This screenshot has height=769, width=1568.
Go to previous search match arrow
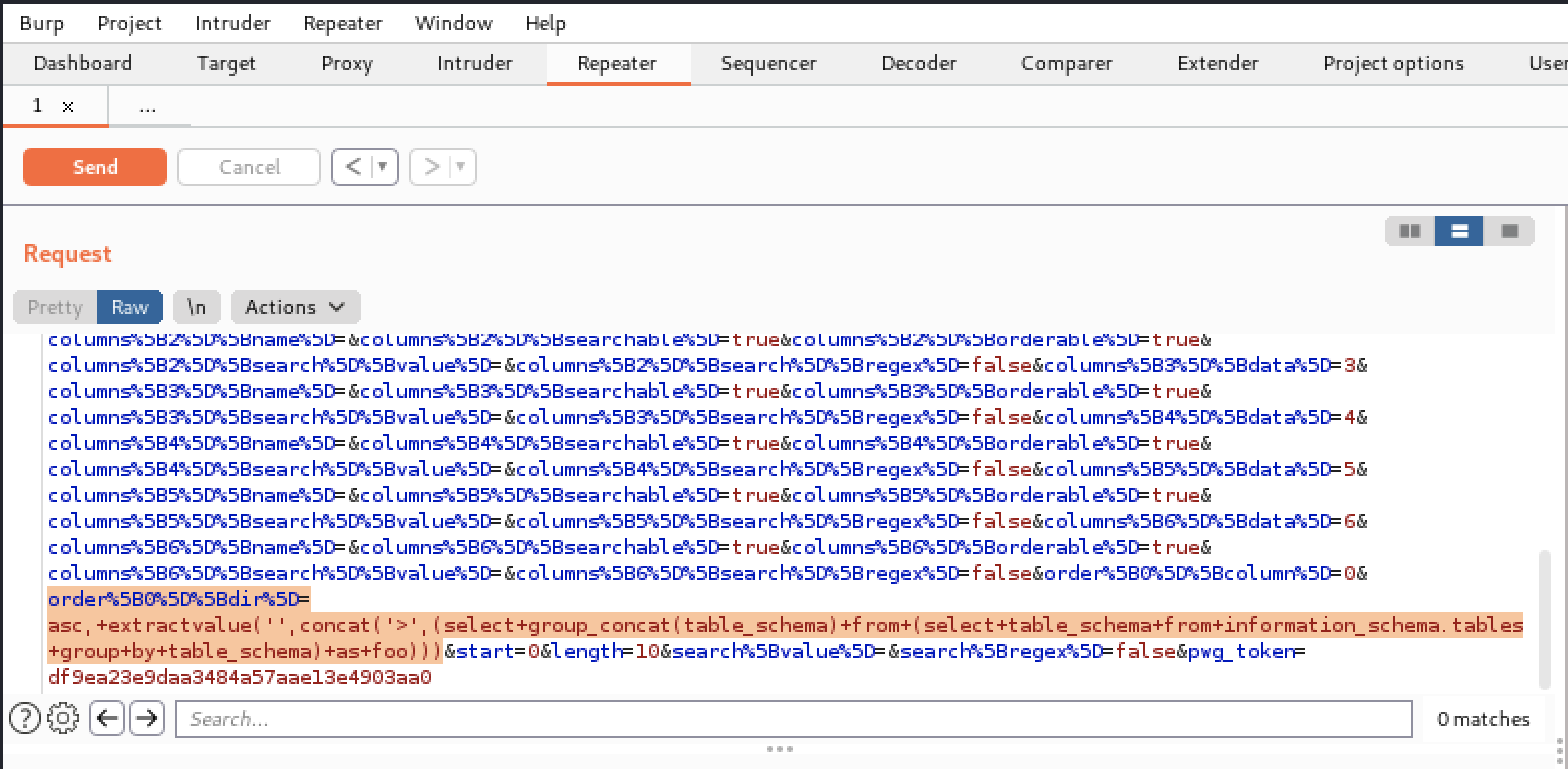click(107, 718)
